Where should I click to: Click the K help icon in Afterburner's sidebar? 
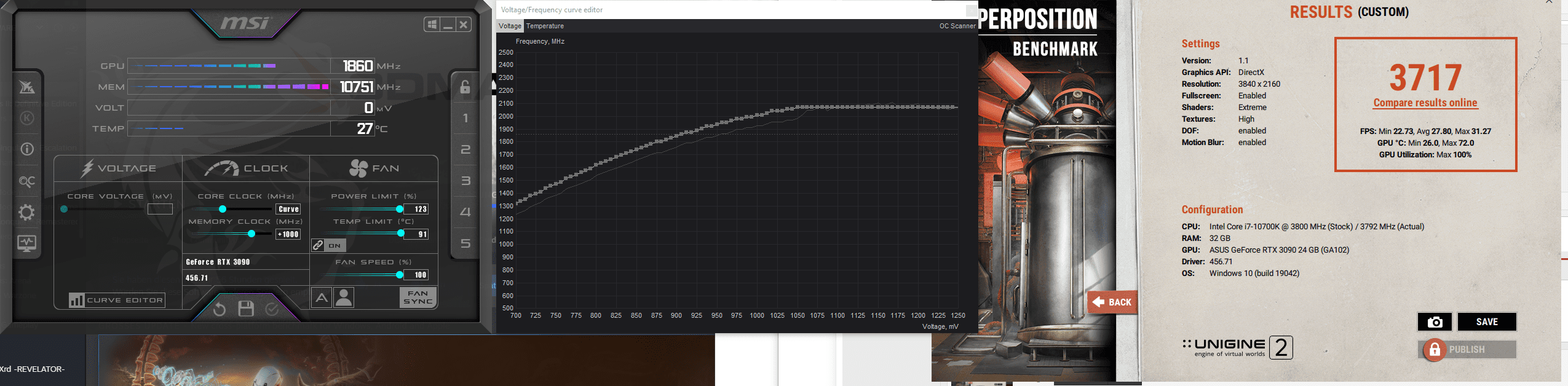[27, 118]
